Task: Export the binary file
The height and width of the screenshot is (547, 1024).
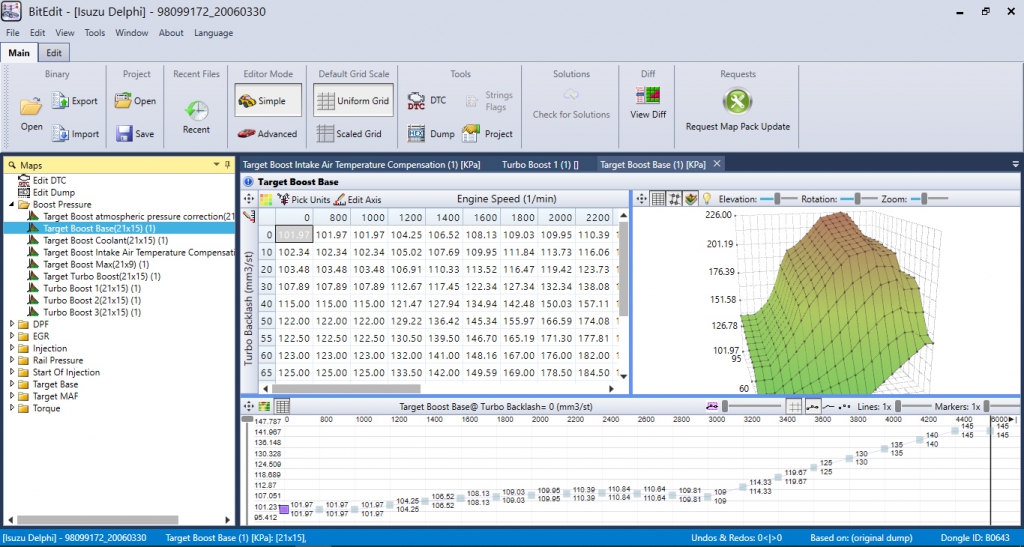Action: click(74, 101)
